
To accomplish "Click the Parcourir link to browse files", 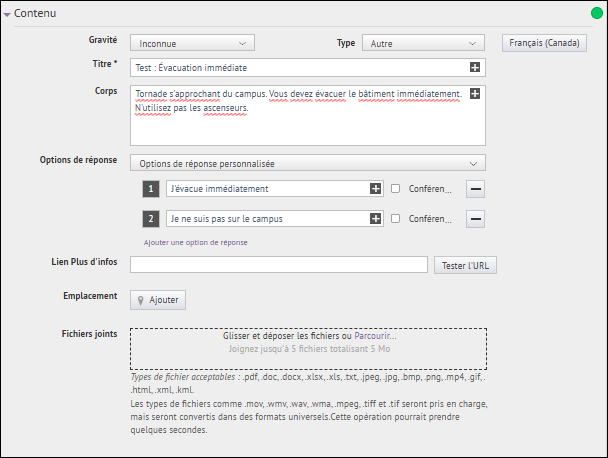I will pyautogui.click(x=375, y=337).
